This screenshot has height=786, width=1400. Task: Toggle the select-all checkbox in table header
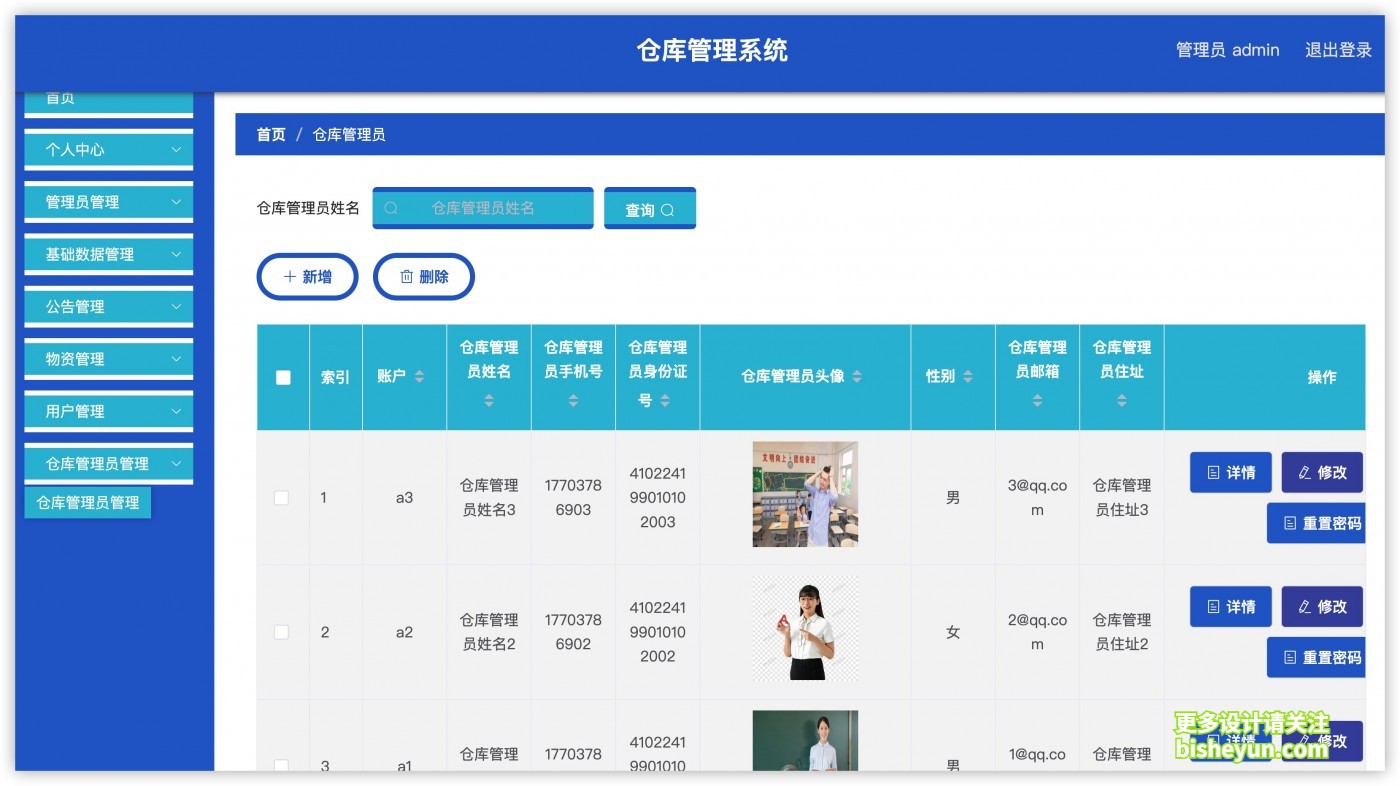point(283,377)
